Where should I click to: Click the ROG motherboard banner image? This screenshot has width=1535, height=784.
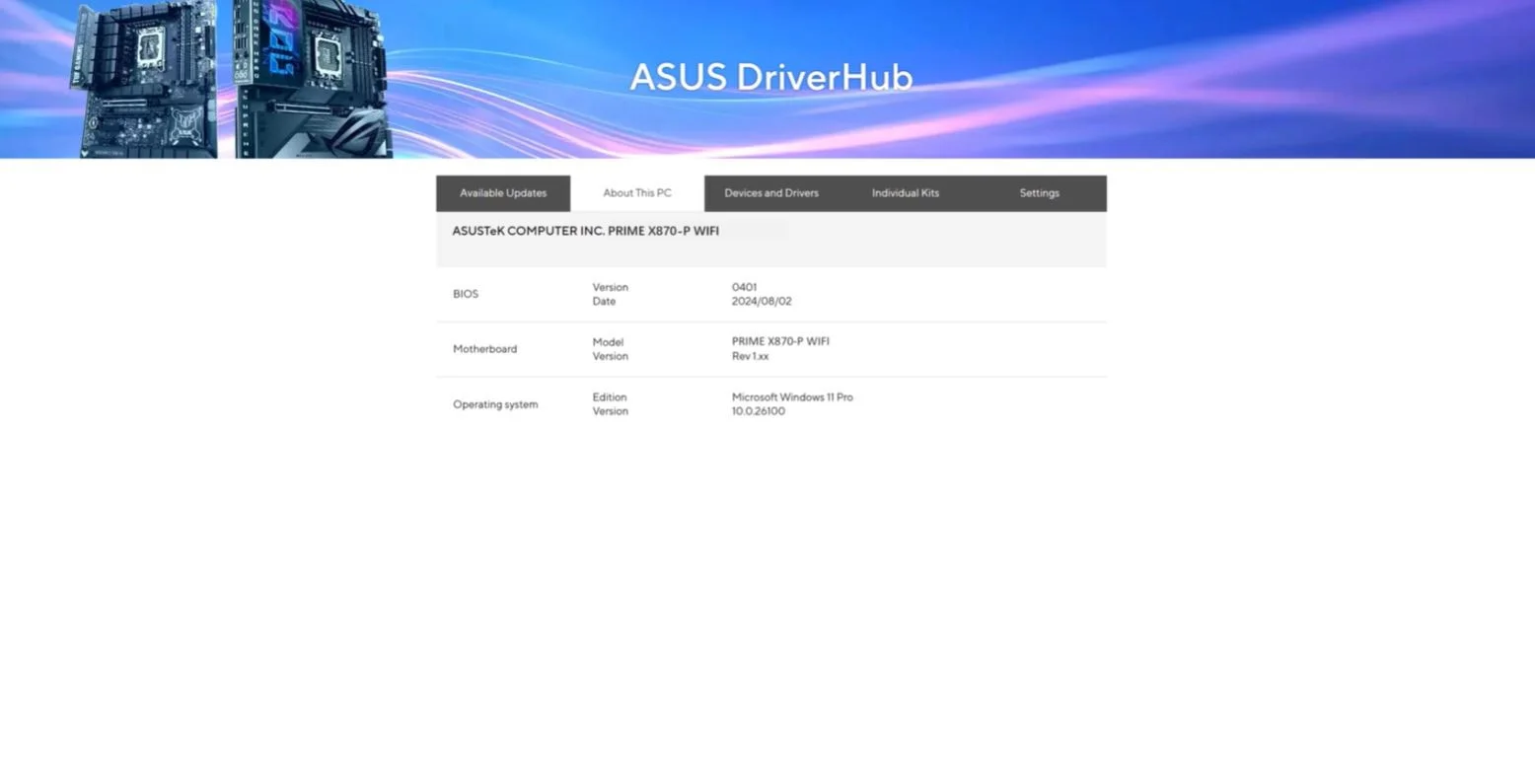(x=314, y=79)
